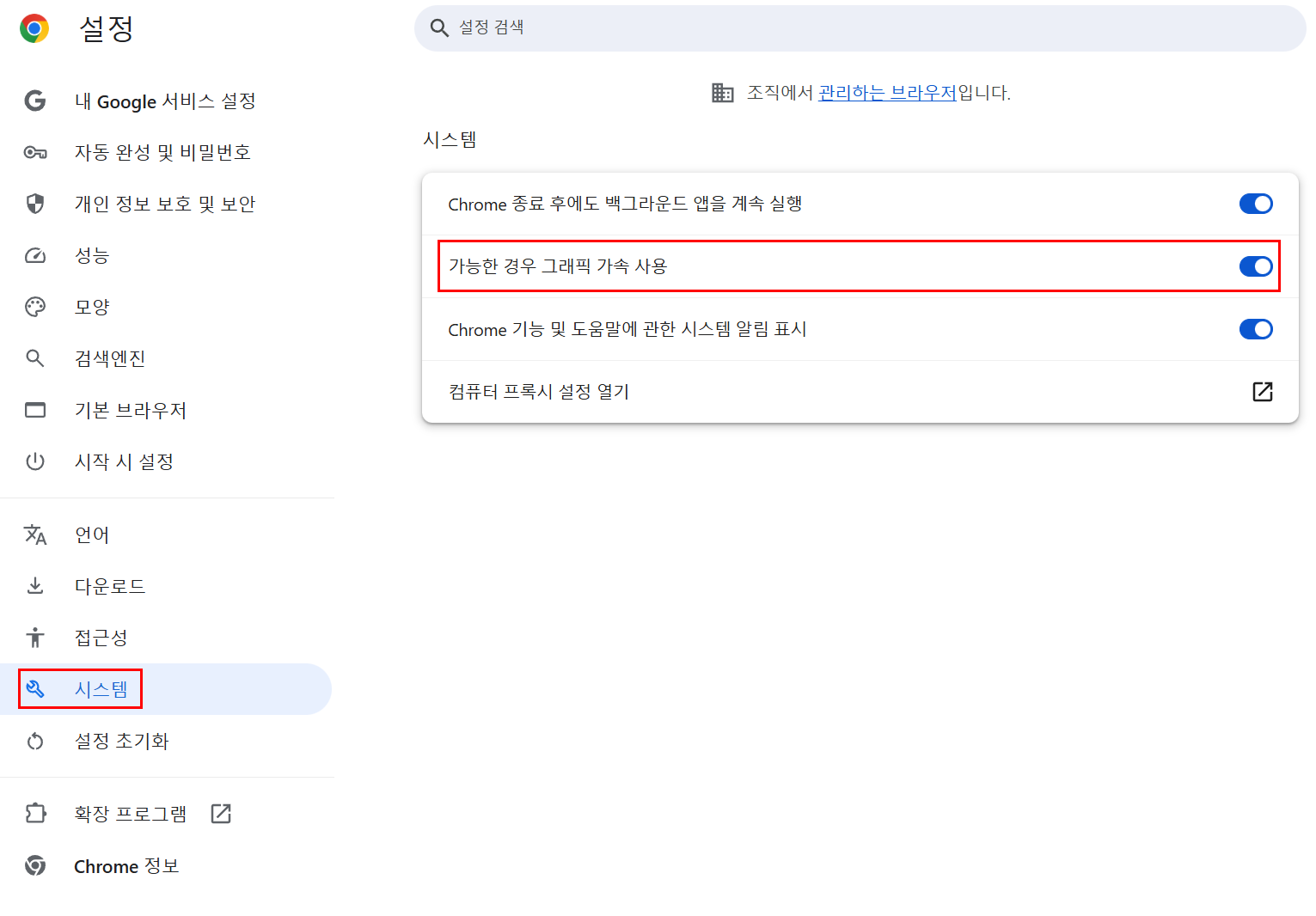Image resolution: width=1316 pixels, height=916 pixels.
Task: Click the autofill key icon
Action: pyautogui.click(x=35, y=152)
